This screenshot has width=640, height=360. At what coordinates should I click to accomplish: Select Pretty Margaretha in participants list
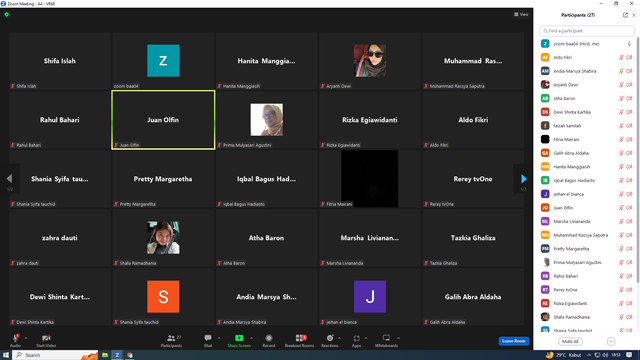(587, 249)
